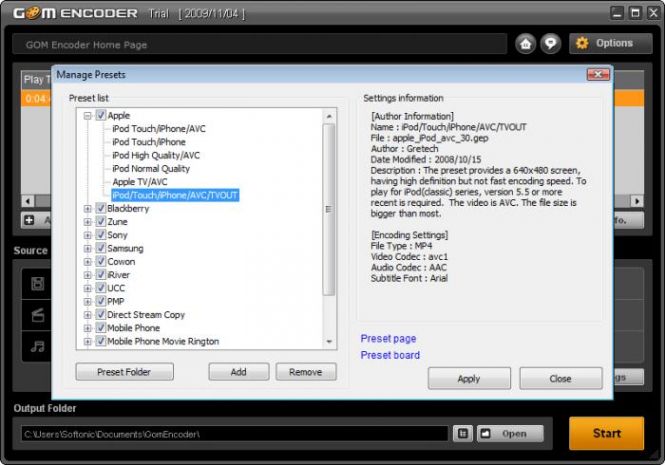Maximize the GOM Encoder window

[x=635, y=13]
